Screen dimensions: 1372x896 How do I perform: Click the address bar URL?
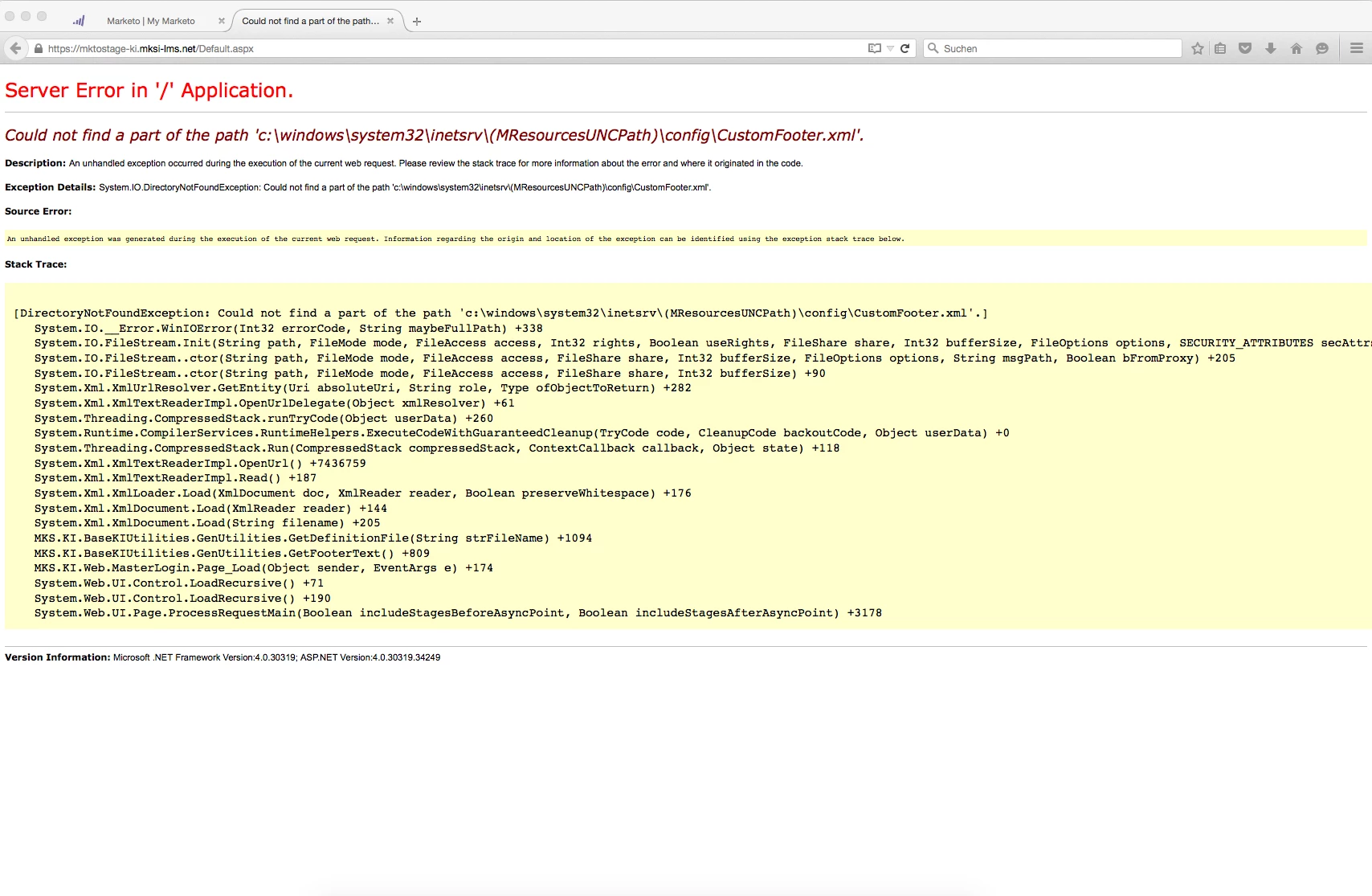coord(150,48)
